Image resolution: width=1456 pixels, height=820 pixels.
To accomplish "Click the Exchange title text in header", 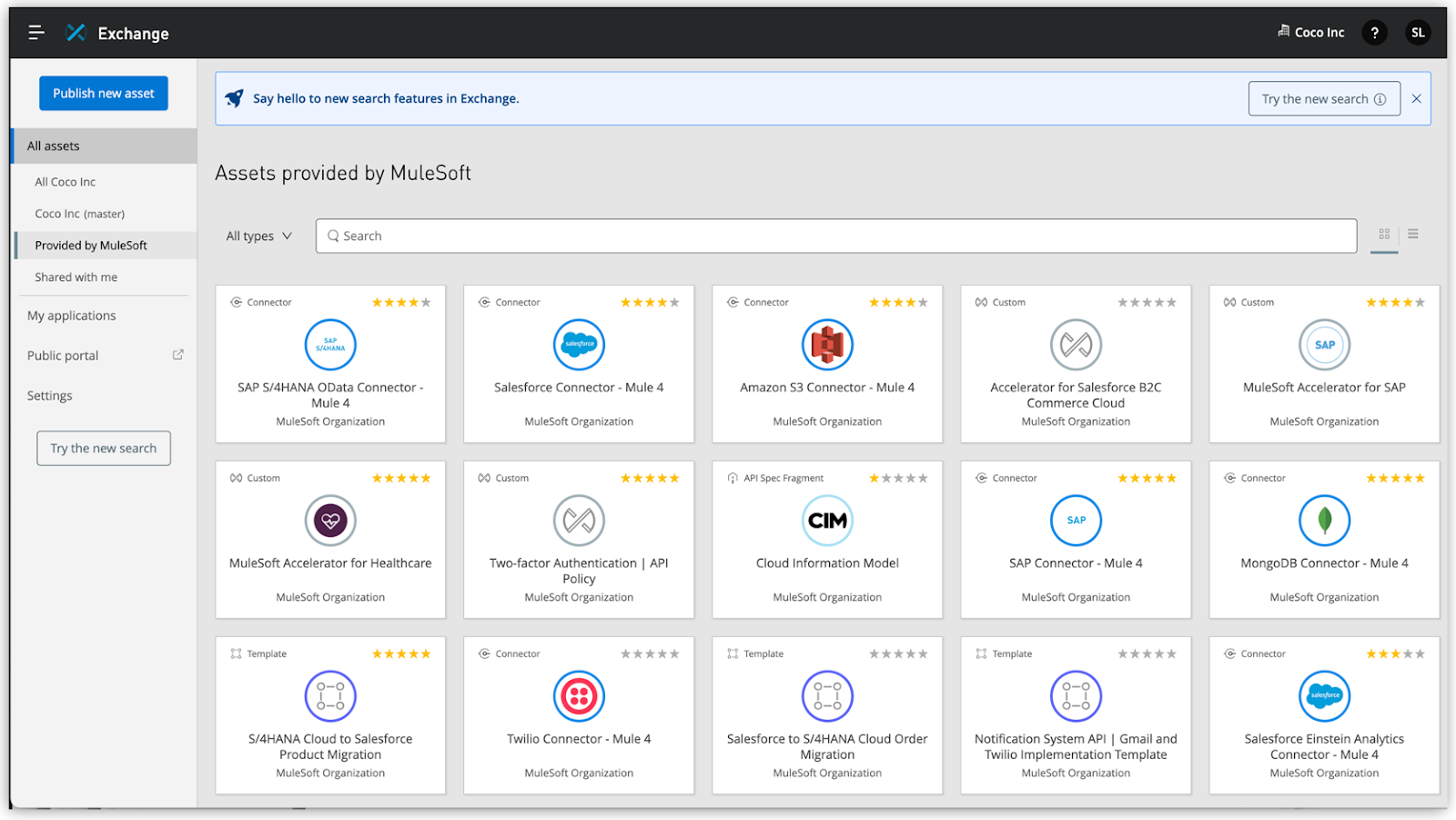I will click(x=133, y=34).
